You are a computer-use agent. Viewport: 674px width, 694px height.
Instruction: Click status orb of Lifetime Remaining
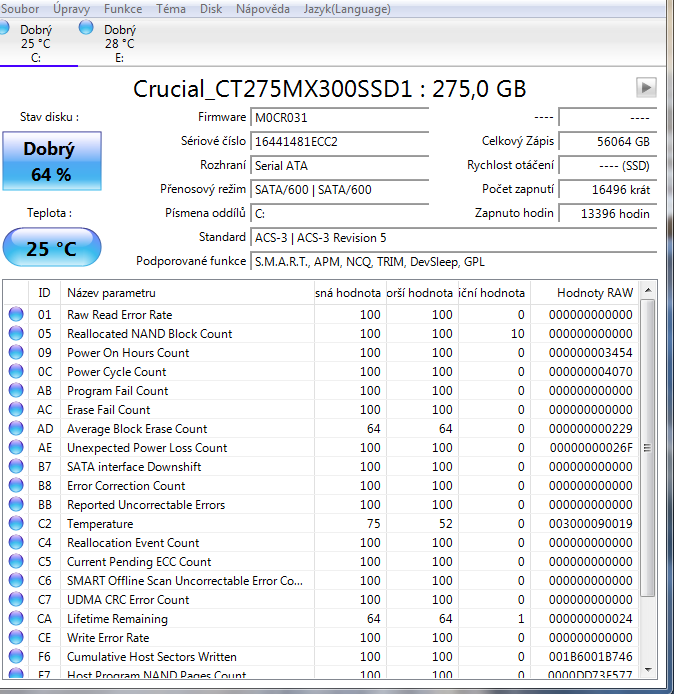(16, 618)
